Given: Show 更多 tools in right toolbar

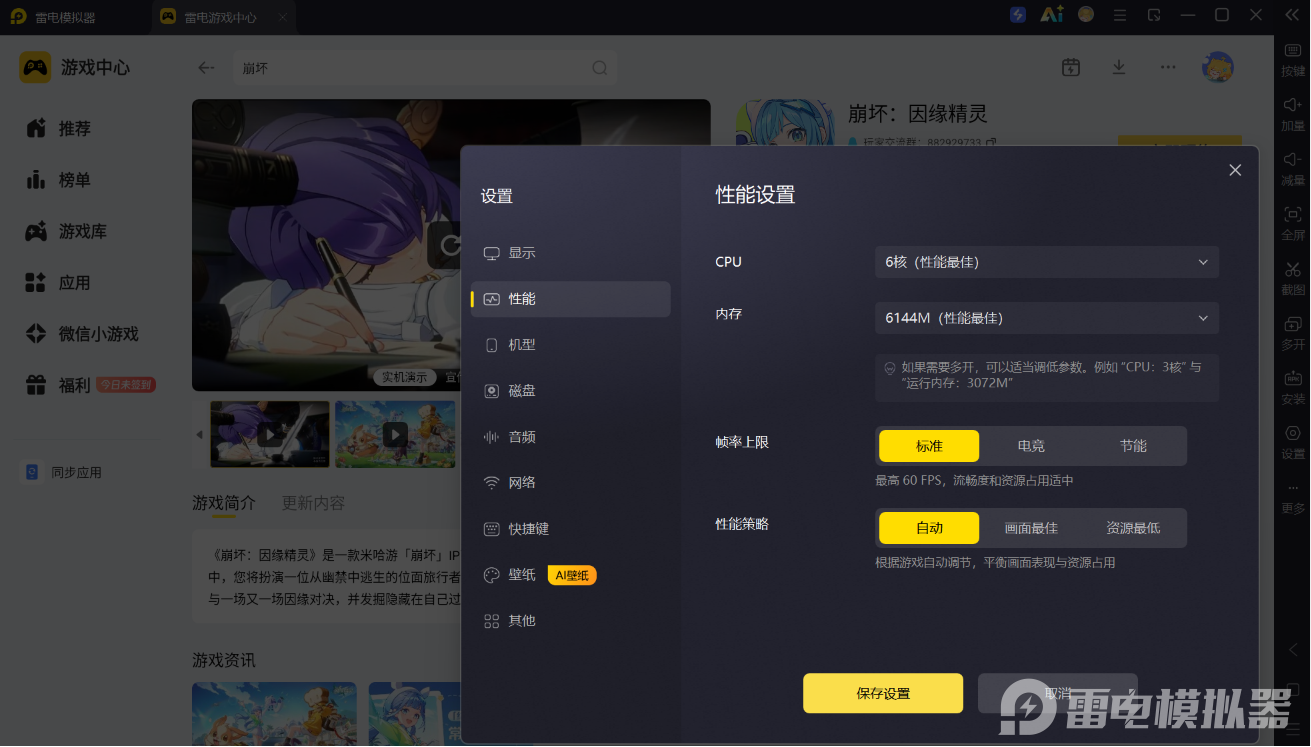Looking at the screenshot, I should [x=1293, y=497].
